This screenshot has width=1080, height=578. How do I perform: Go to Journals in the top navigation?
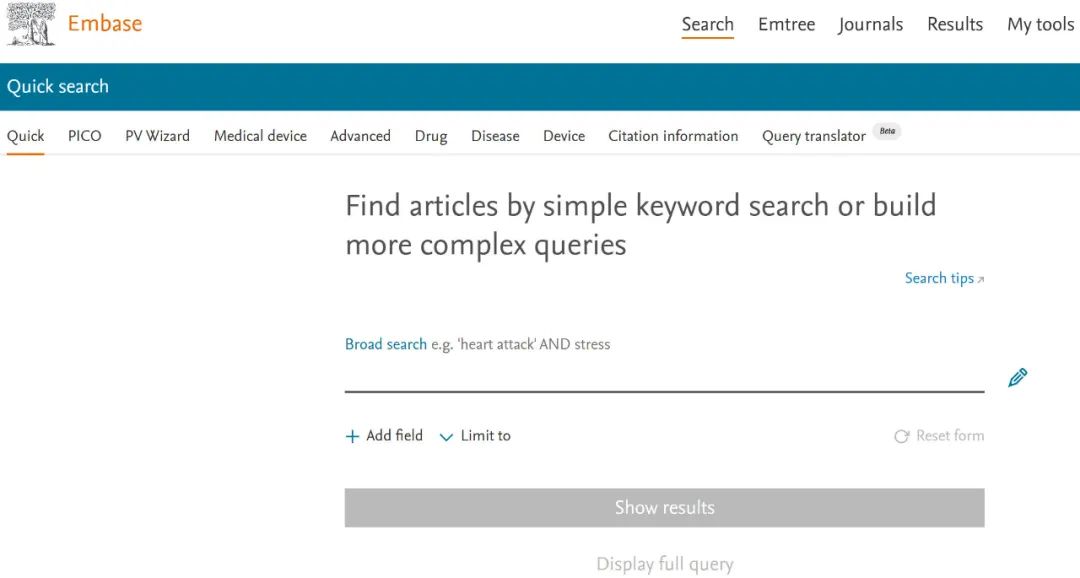pos(870,24)
